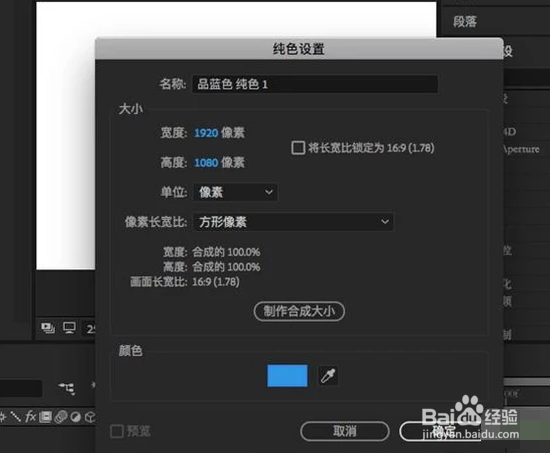
Task: Open the blue solid color swatch
Action: point(287,376)
